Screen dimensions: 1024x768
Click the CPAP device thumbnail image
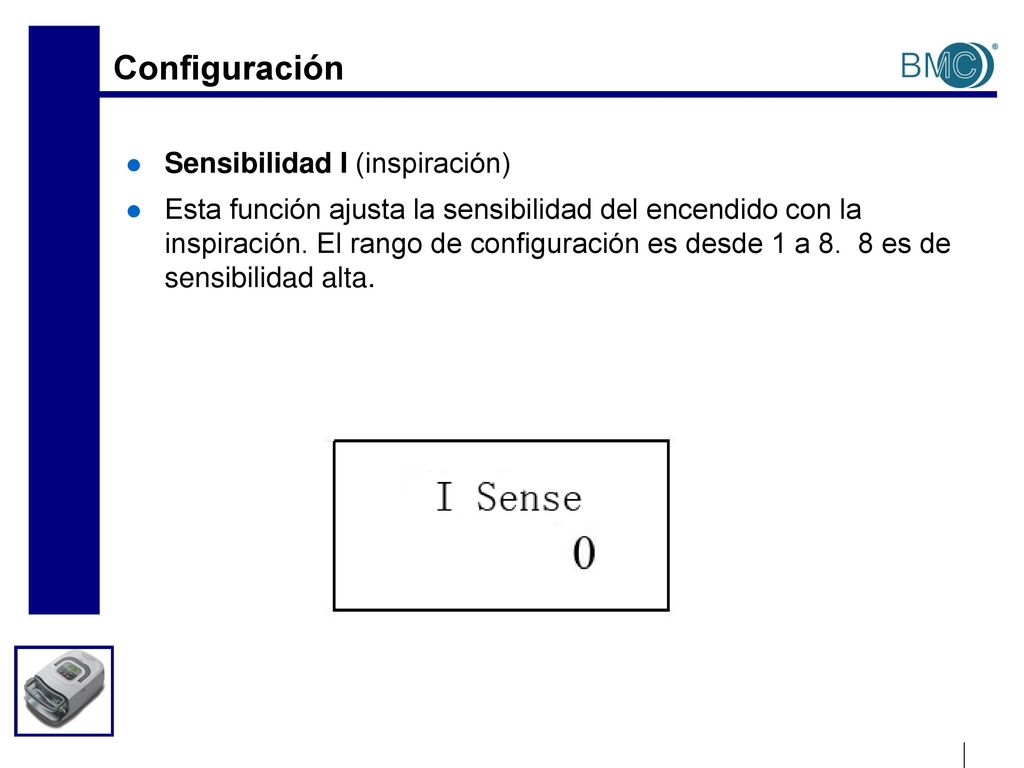(64, 691)
